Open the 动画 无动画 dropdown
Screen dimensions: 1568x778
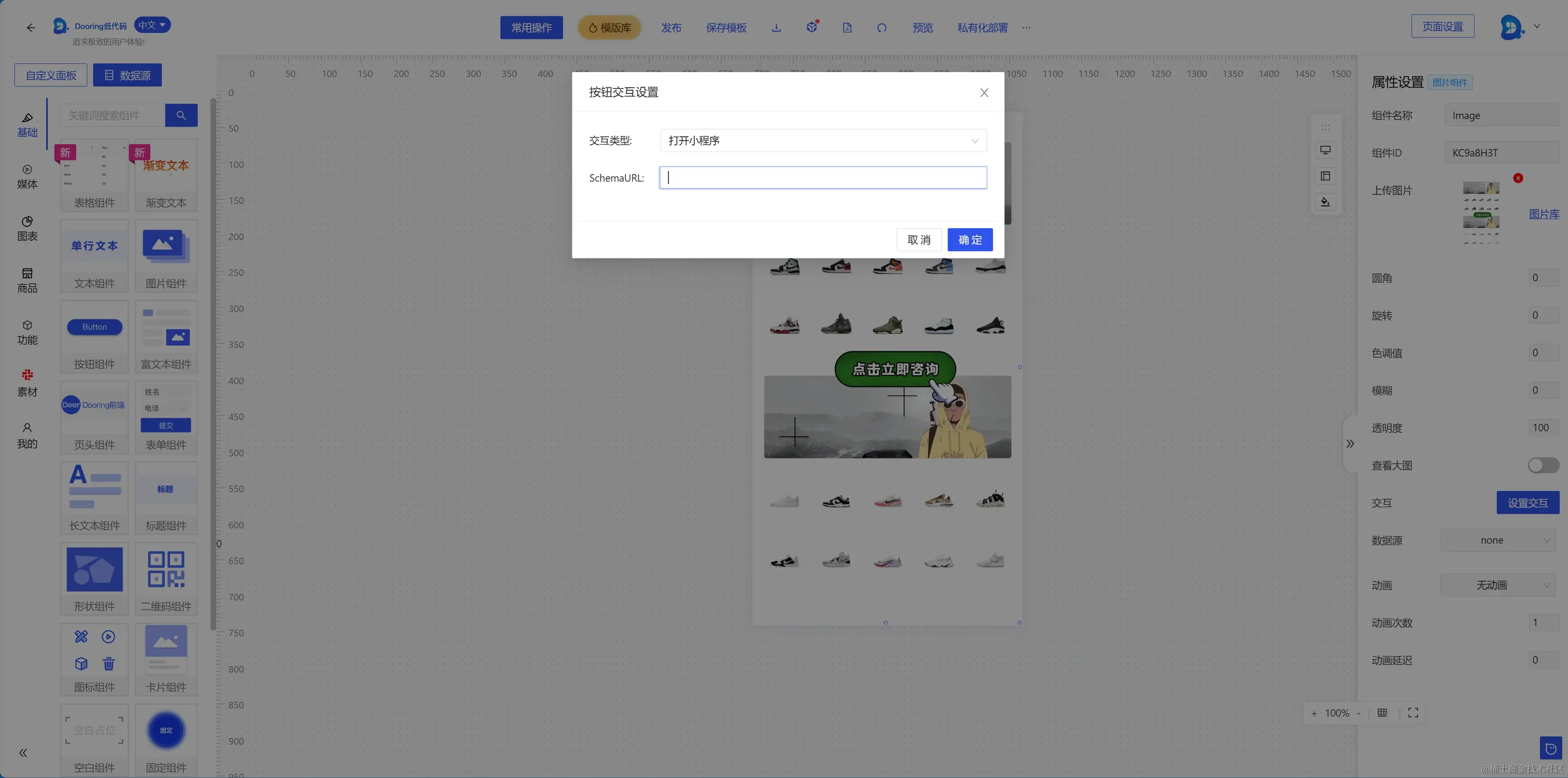pyautogui.click(x=1497, y=585)
